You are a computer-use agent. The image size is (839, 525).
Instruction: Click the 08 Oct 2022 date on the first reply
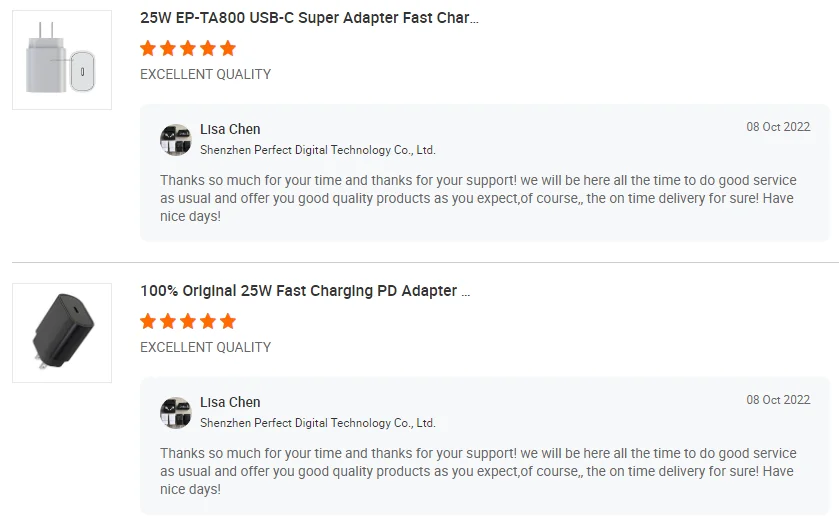pyautogui.click(x=778, y=127)
